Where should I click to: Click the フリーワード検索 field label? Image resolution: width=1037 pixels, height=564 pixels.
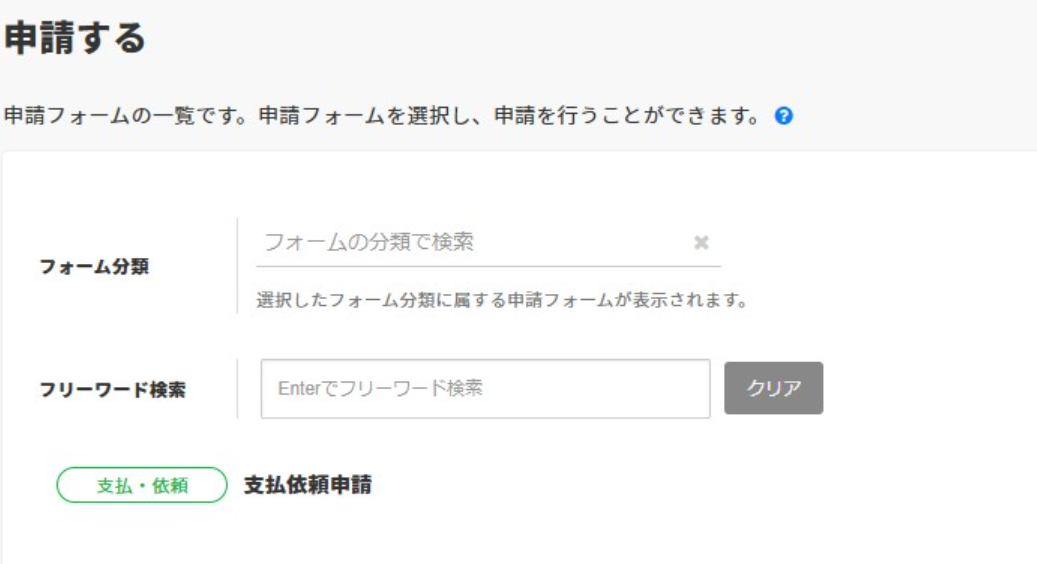pyautogui.click(x=112, y=389)
